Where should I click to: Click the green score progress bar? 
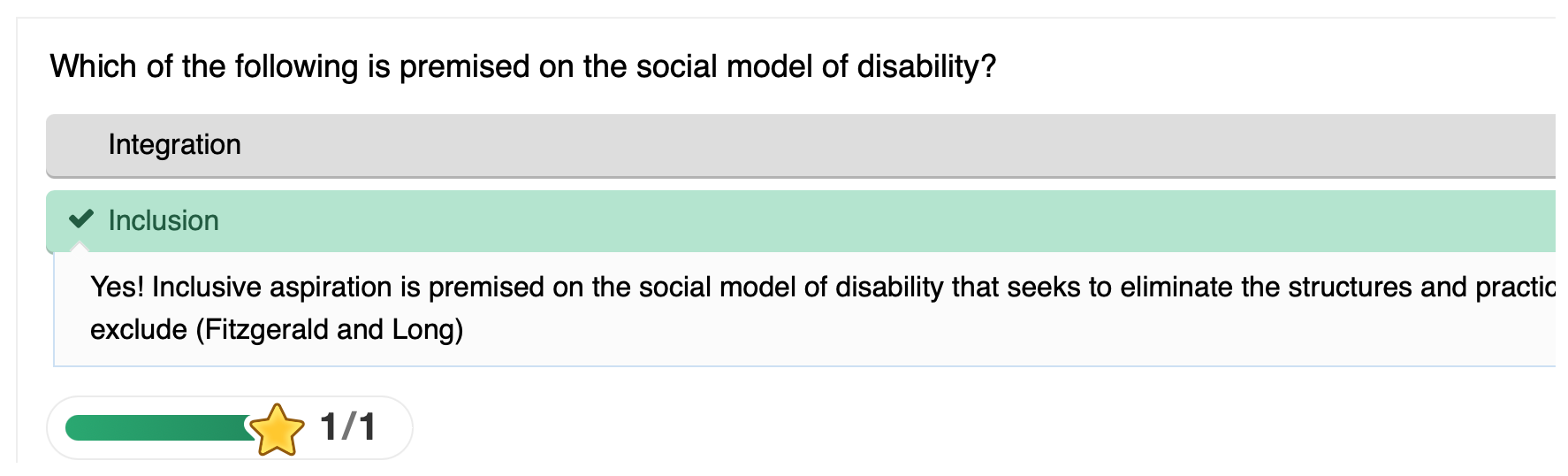coord(159,428)
